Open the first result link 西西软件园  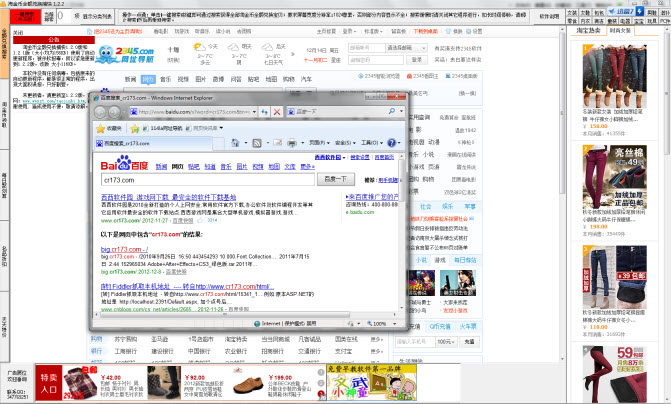tap(168, 197)
